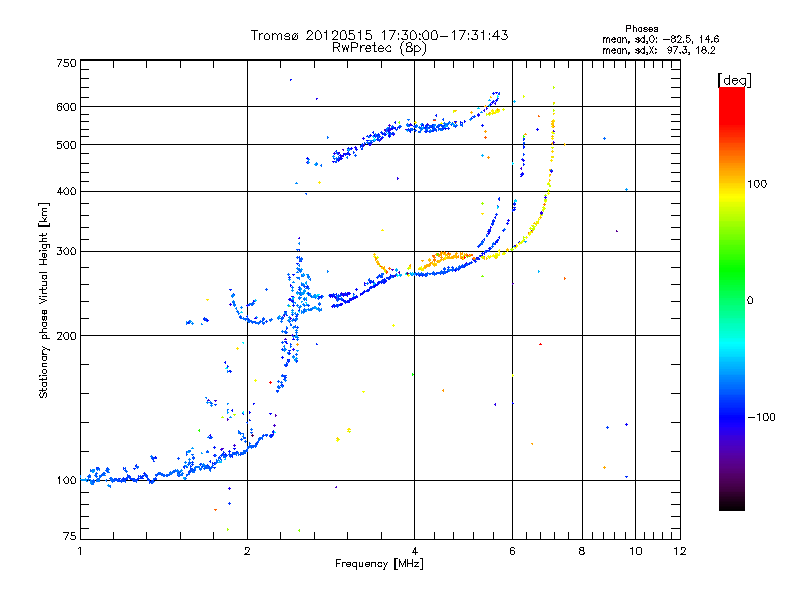Screen dimensions: 800x600
Task: Click the subtitle "RwPretec (8p)"
Action: click(379, 48)
